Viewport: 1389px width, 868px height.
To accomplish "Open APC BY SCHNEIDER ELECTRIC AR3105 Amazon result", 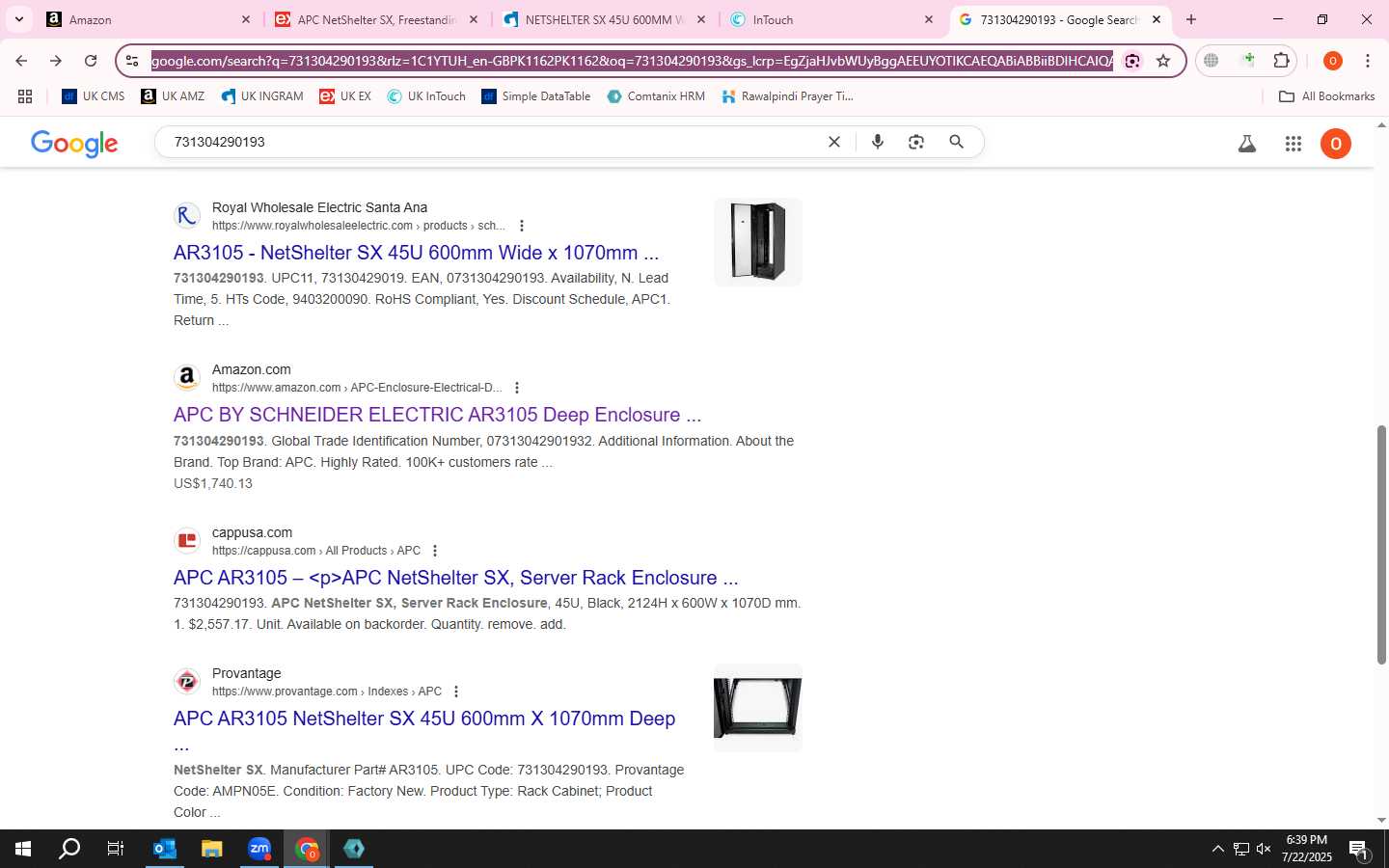I will 437,415.
